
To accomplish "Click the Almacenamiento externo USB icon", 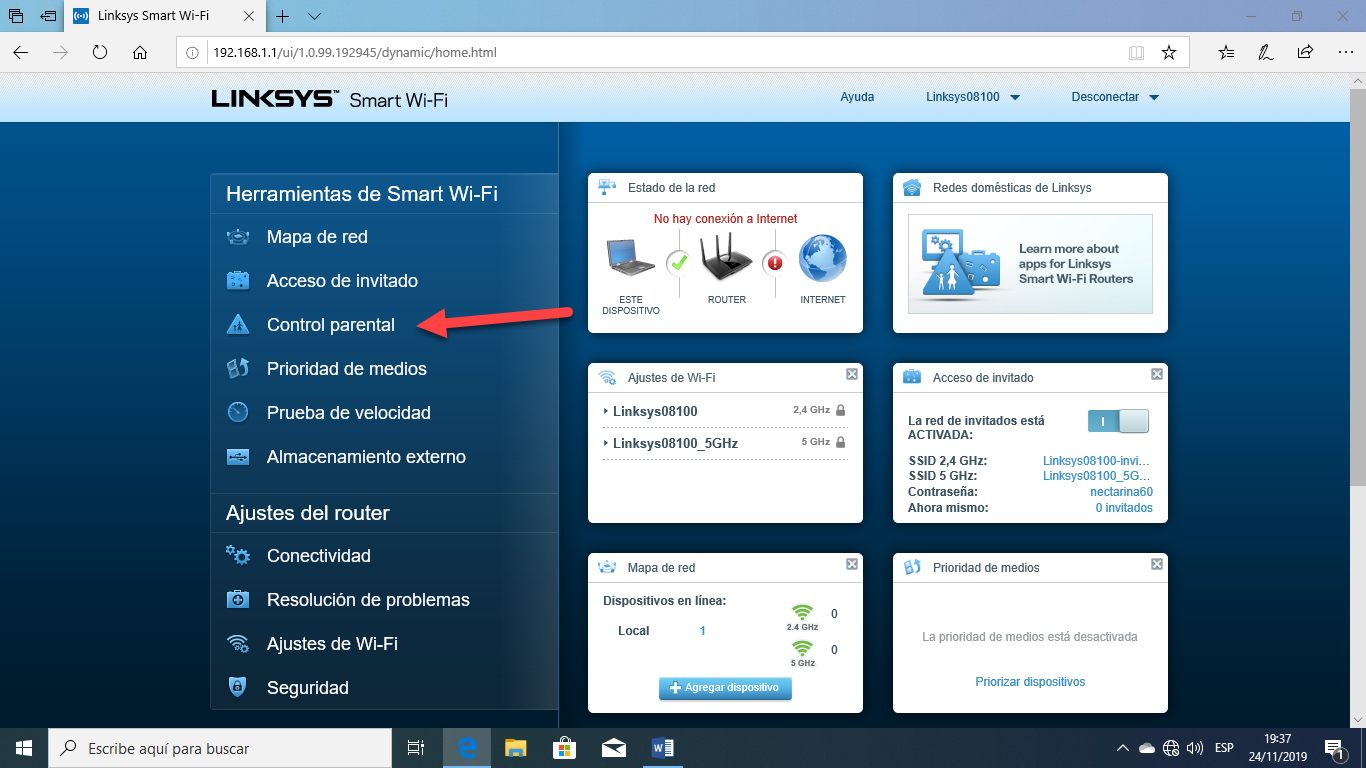I will click(238, 457).
